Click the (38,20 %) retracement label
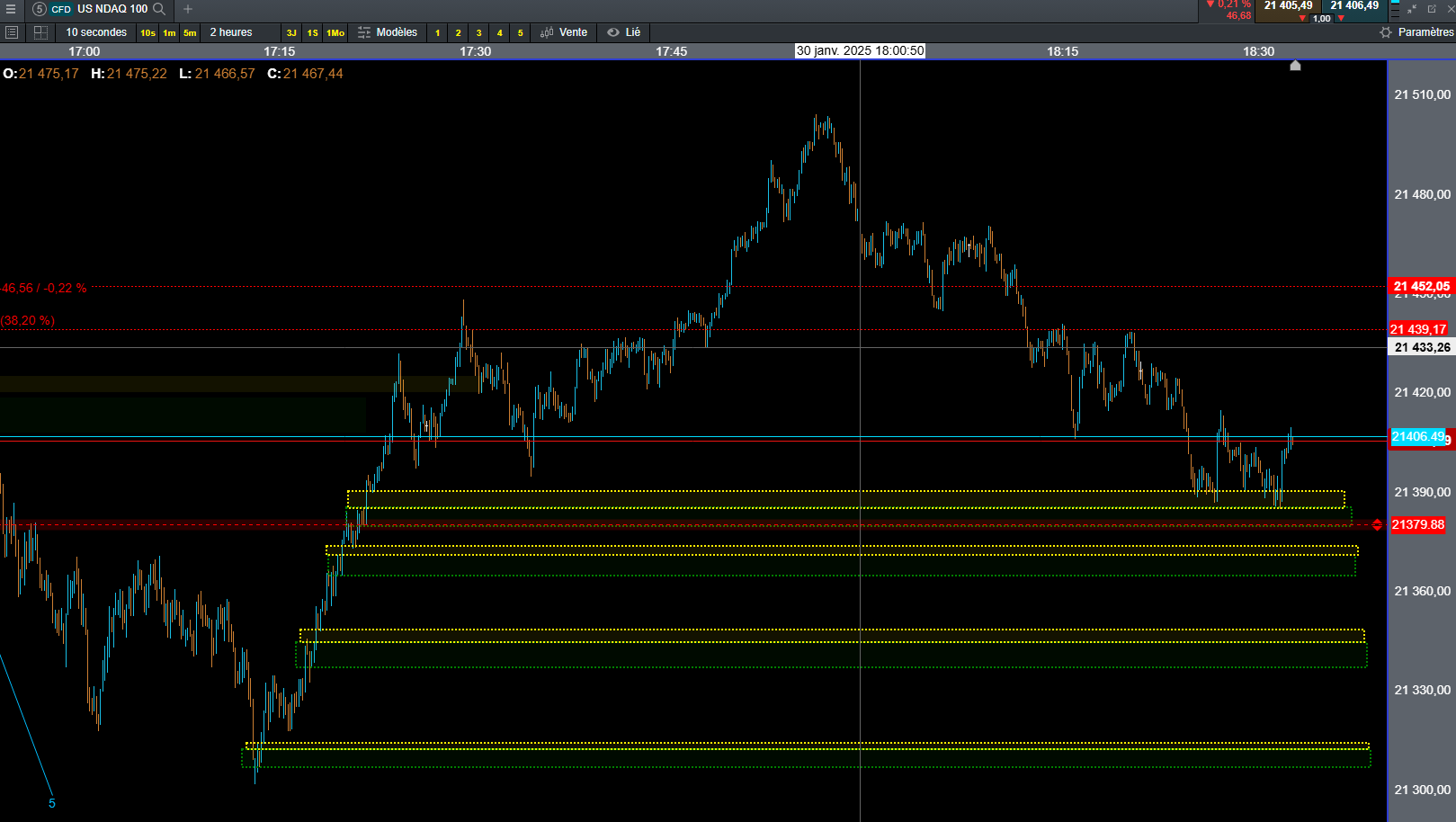1456x822 pixels. [x=28, y=321]
